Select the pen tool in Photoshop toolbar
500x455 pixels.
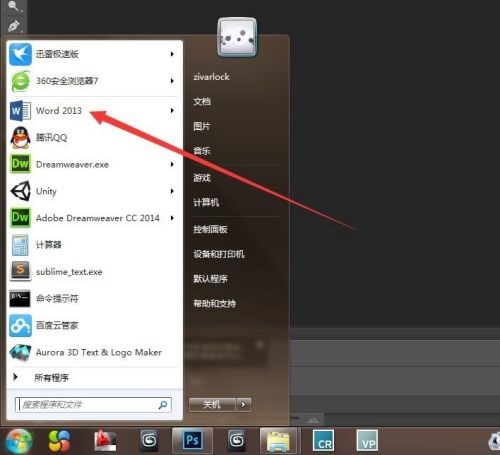coord(14,26)
